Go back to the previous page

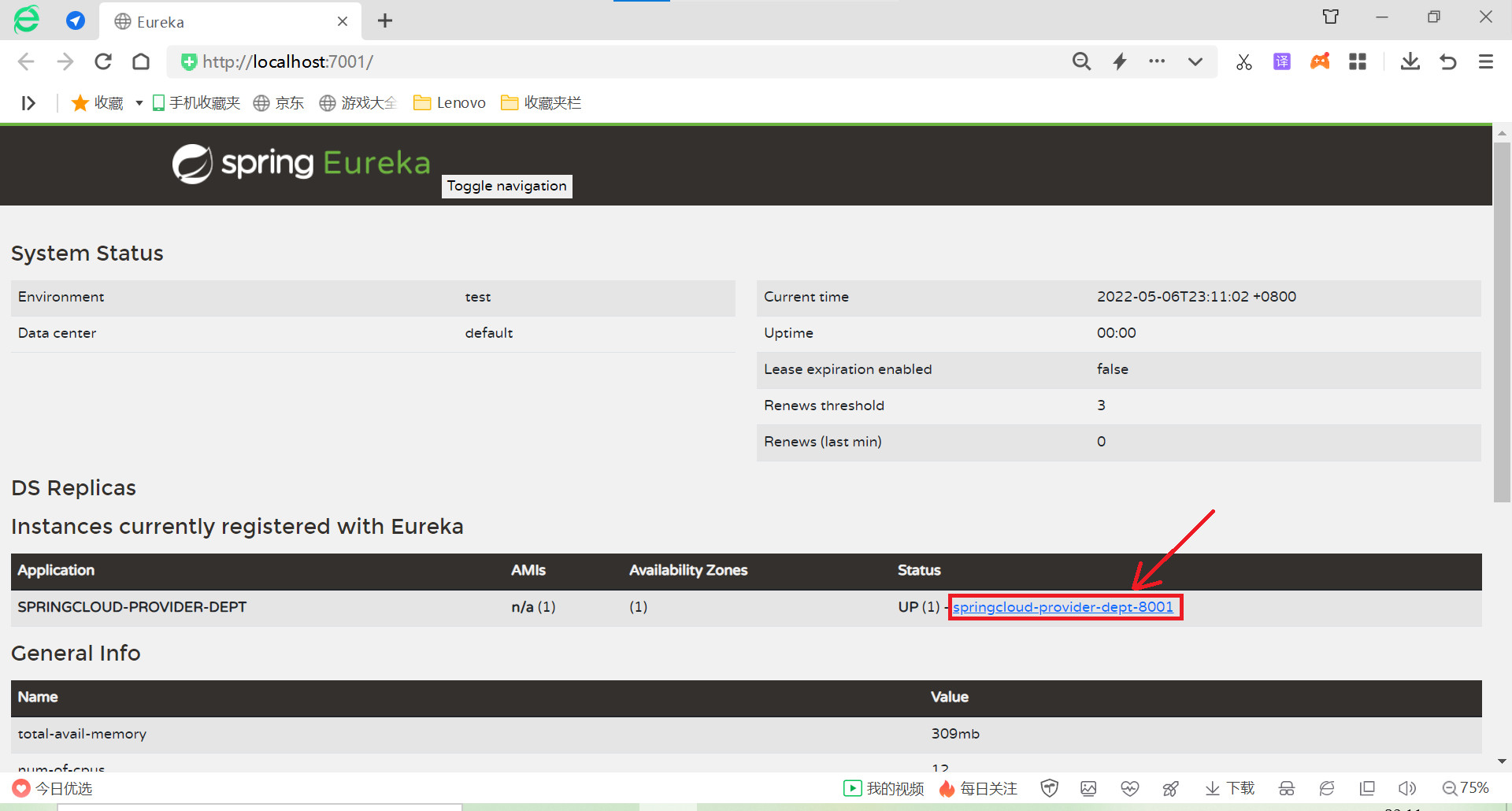point(26,61)
